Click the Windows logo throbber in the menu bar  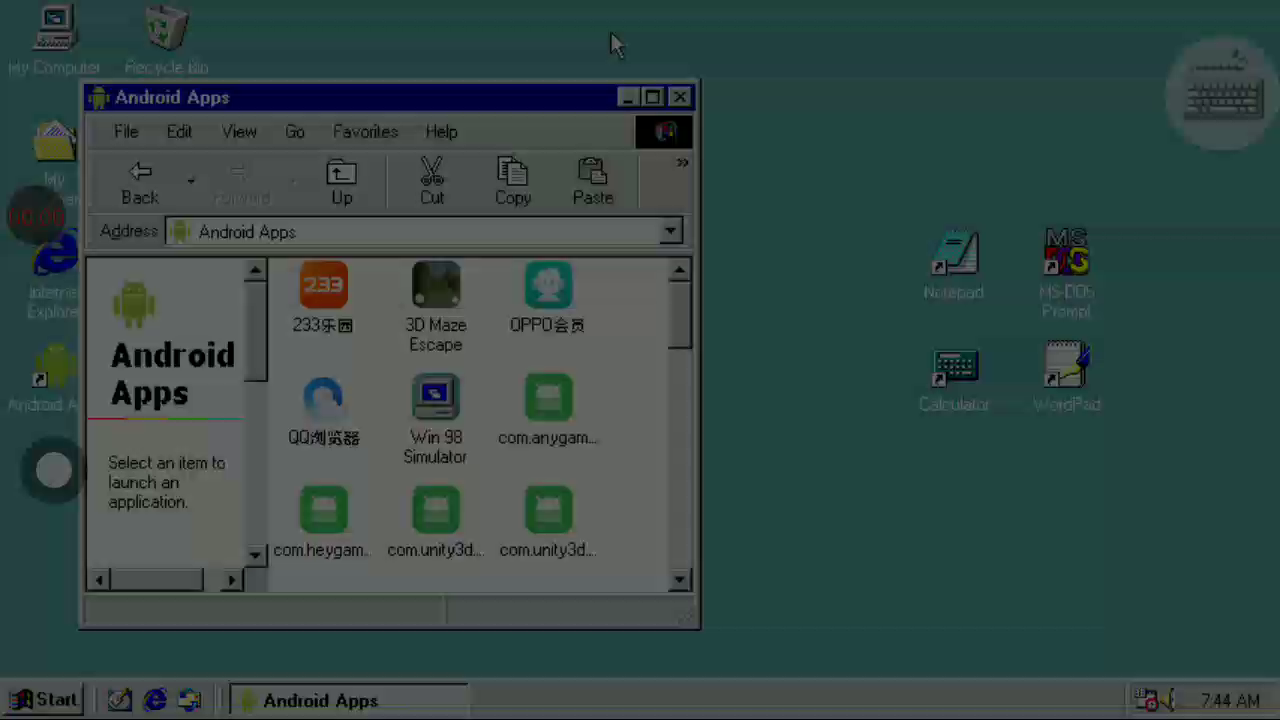(x=664, y=132)
